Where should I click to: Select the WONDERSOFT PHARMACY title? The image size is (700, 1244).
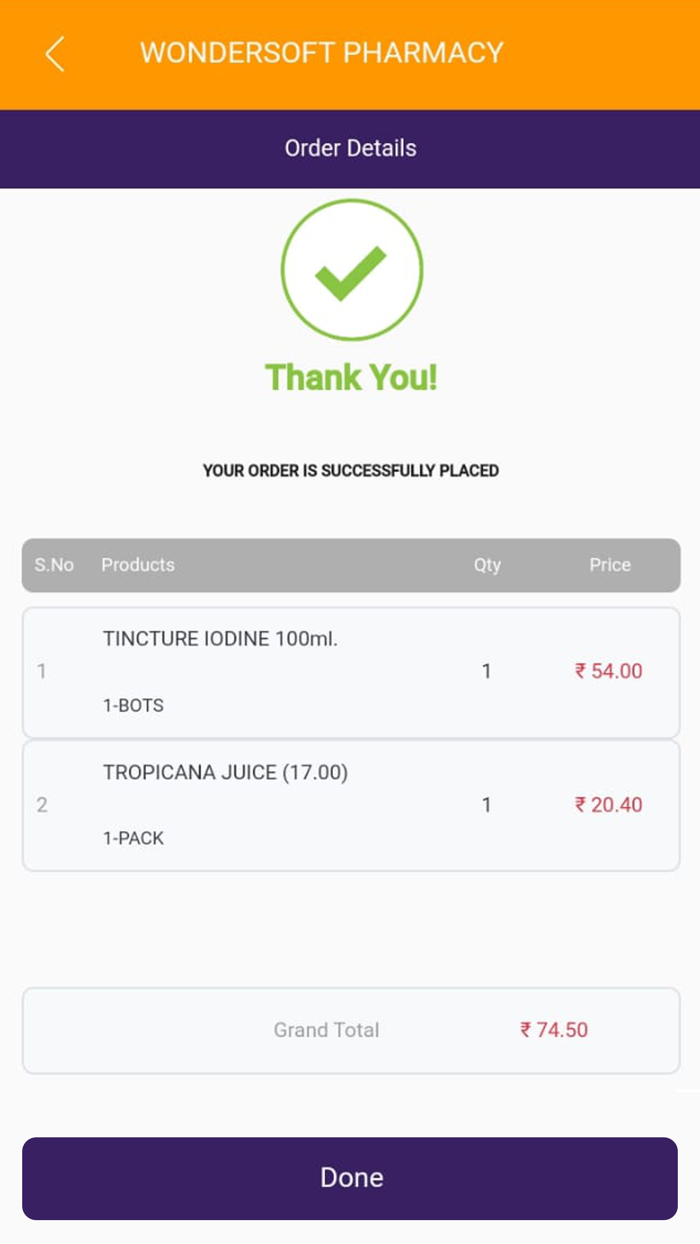(x=322, y=53)
